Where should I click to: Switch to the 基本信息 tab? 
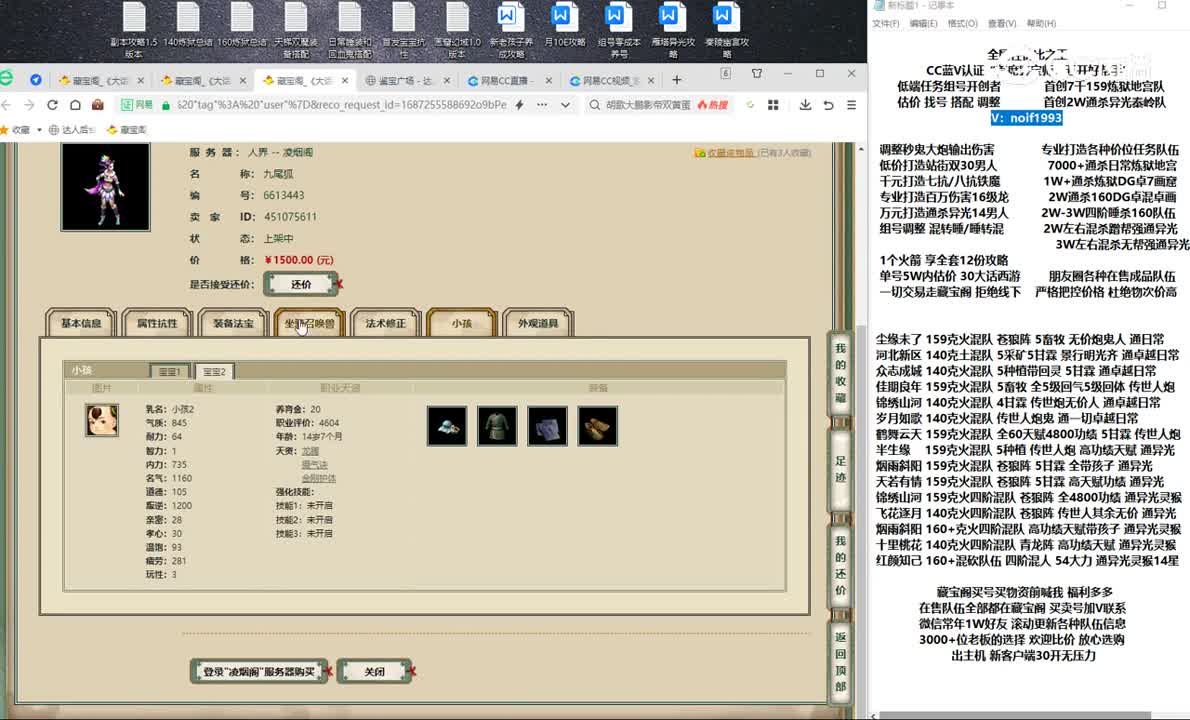click(81, 323)
